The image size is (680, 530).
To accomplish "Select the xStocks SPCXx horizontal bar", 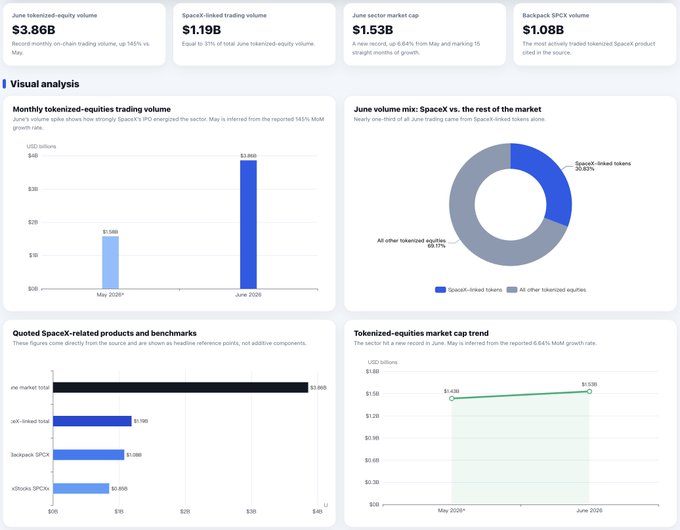I will (x=81, y=488).
